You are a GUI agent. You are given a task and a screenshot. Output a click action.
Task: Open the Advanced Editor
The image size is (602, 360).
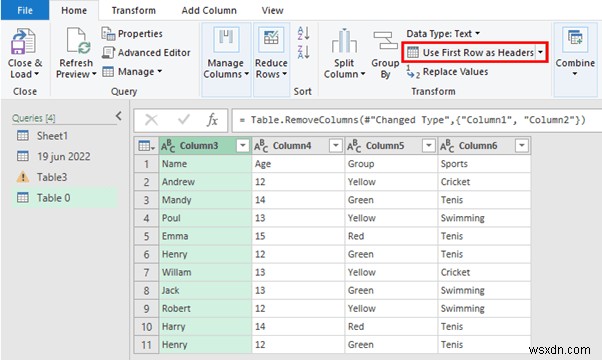pyautogui.click(x=146, y=53)
